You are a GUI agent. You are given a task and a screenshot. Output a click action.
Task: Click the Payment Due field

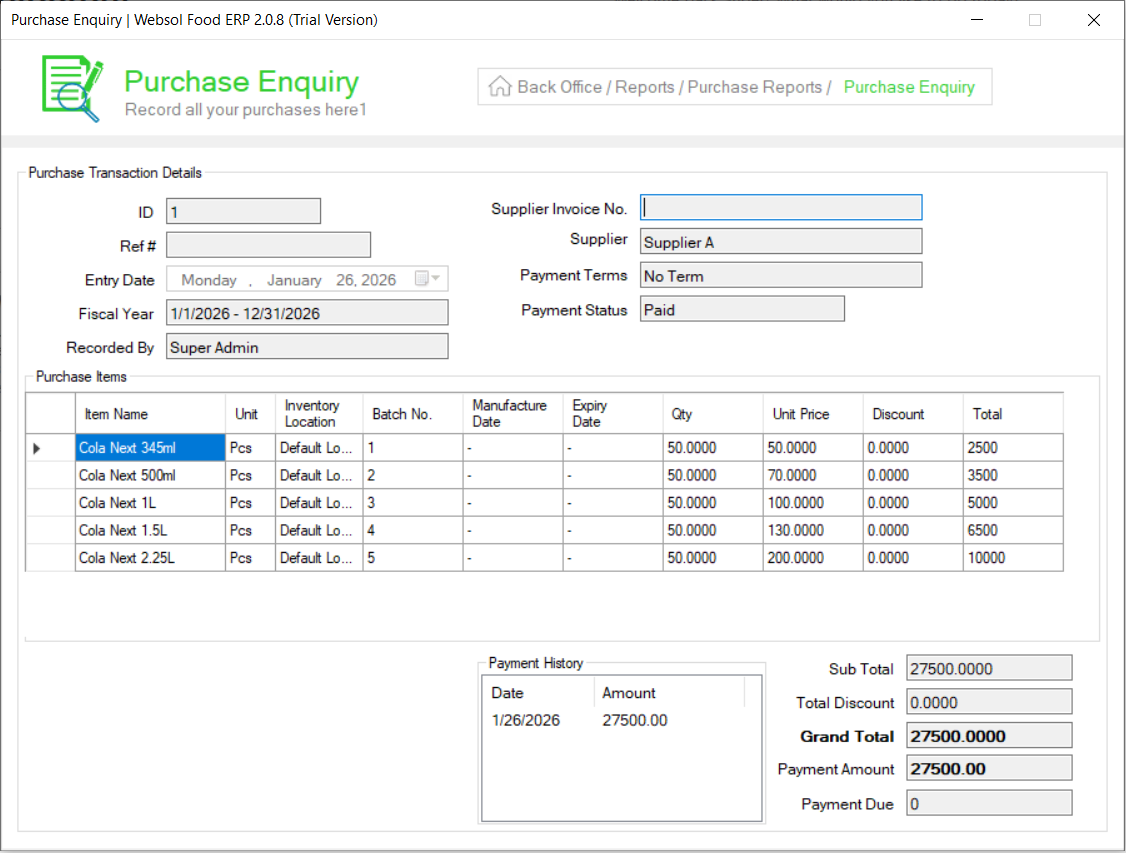pos(989,803)
